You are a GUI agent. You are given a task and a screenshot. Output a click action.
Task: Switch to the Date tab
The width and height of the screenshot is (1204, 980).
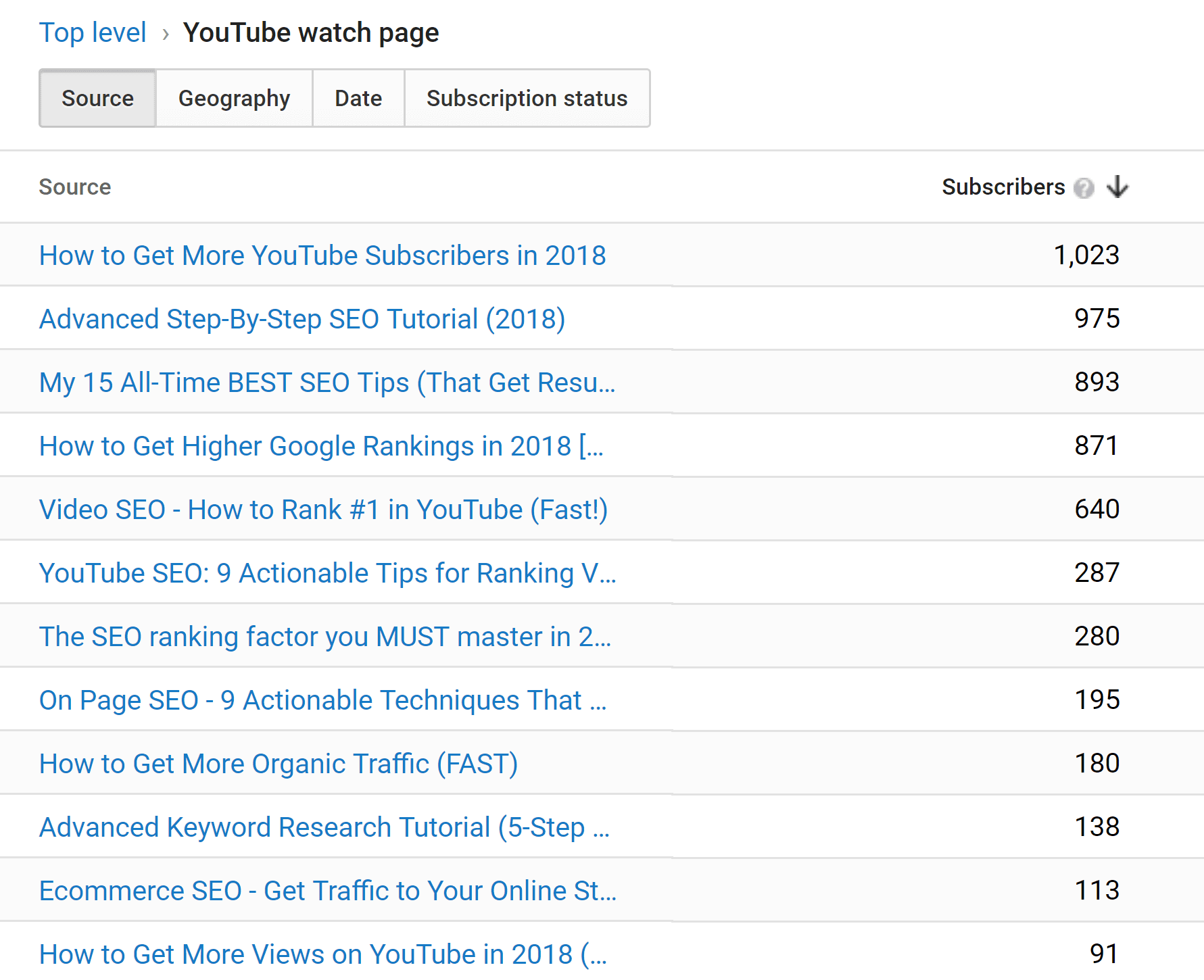(x=358, y=98)
